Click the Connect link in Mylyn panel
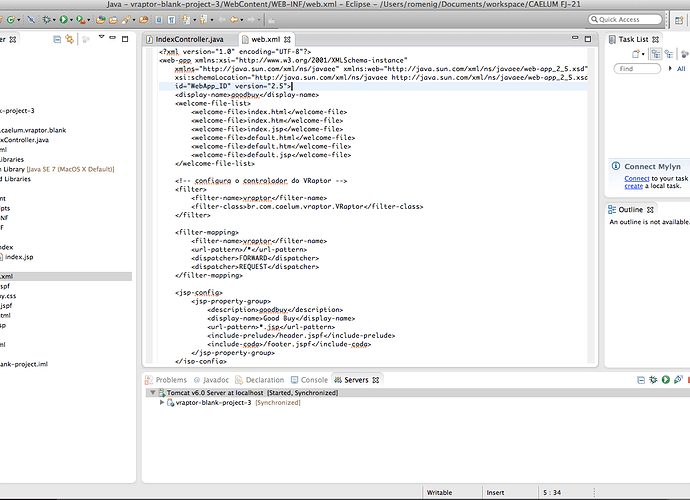The width and height of the screenshot is (690, 500). tap(637, 178)
